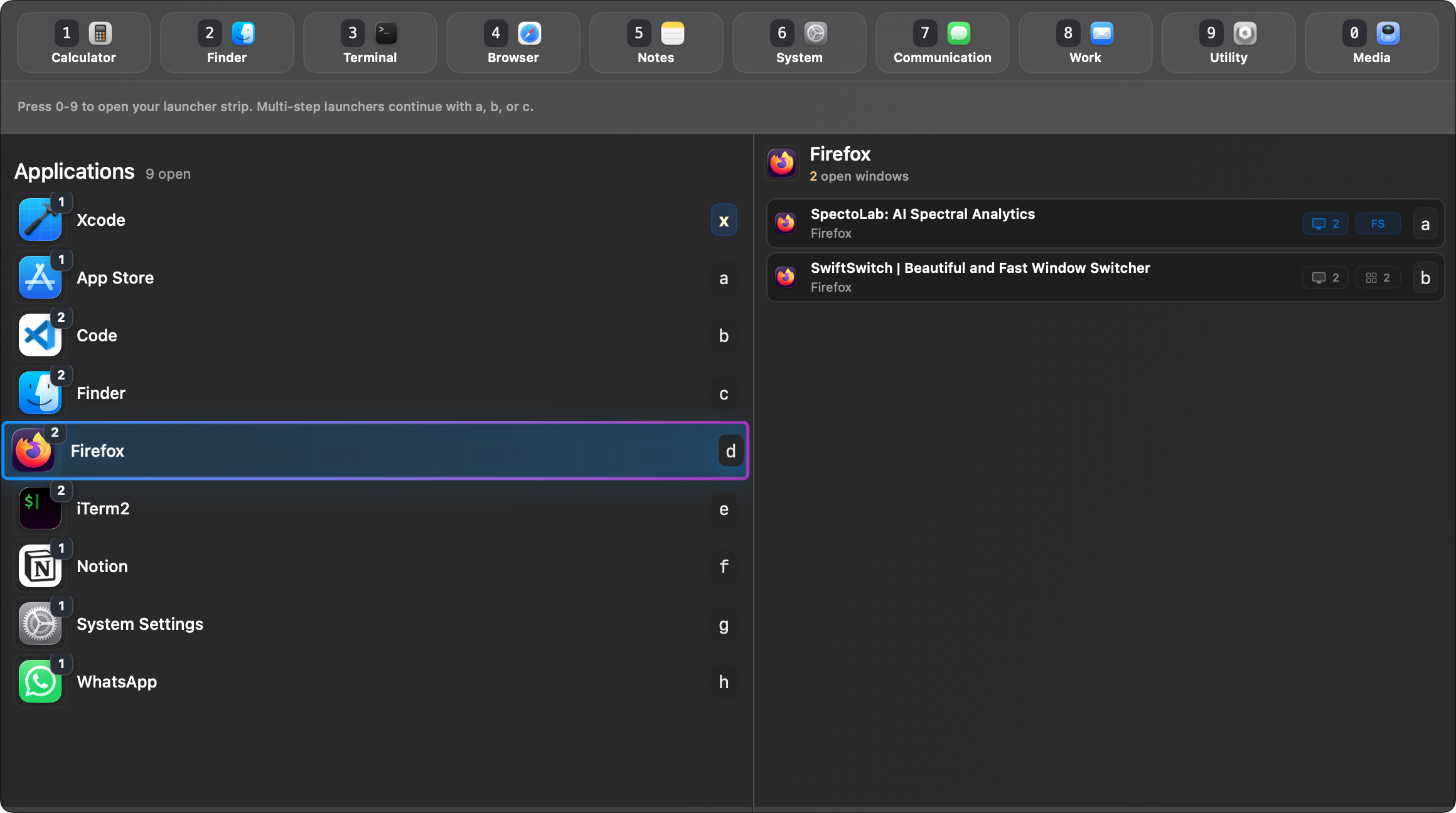Click the Notes launcher icon

[673, 33]
